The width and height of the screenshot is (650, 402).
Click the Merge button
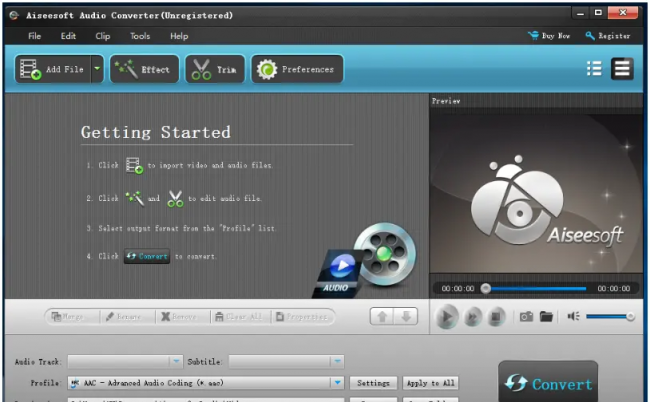(68, 317)
